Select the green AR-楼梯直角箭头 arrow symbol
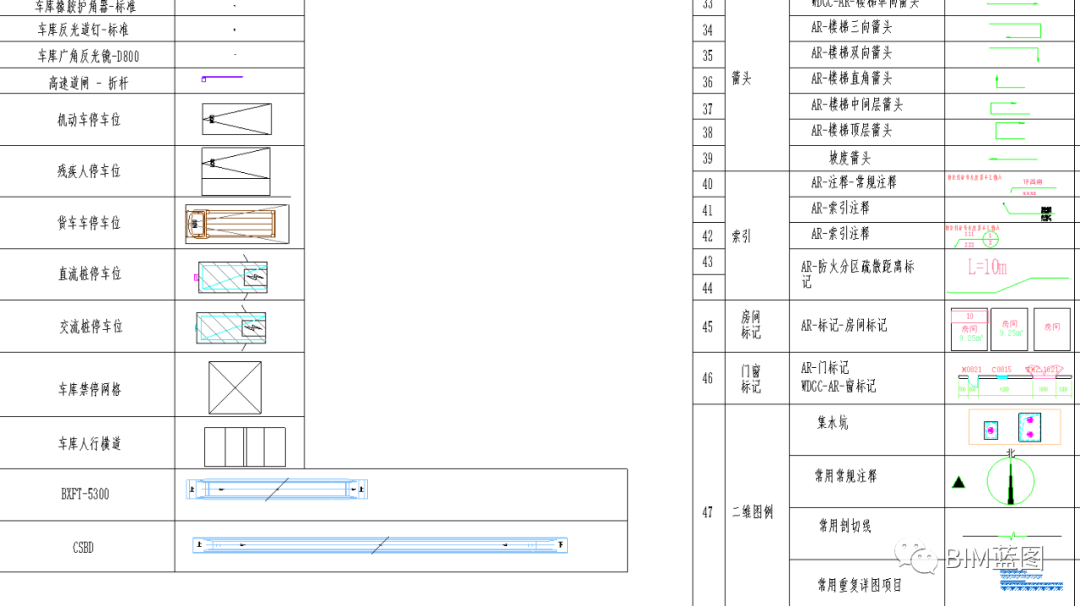 (x=1010, y=81)
